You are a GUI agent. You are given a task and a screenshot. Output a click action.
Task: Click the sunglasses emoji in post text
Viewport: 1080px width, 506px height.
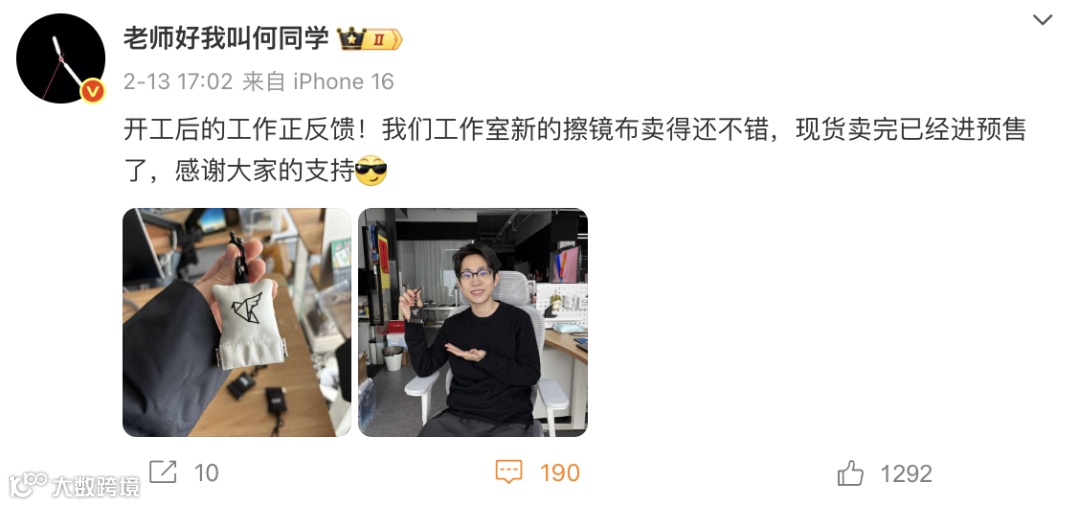(x=371, y=171)
